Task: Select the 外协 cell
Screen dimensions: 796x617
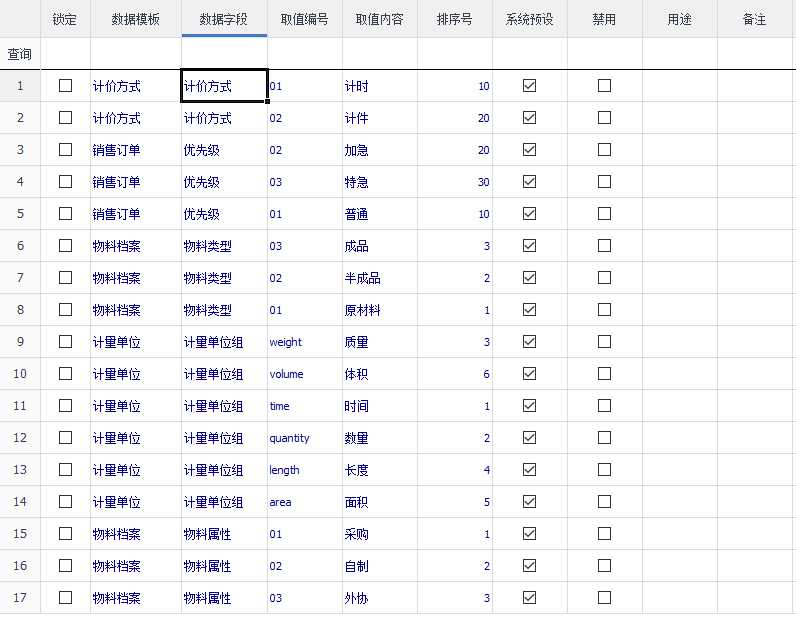Action: [380, 597]
